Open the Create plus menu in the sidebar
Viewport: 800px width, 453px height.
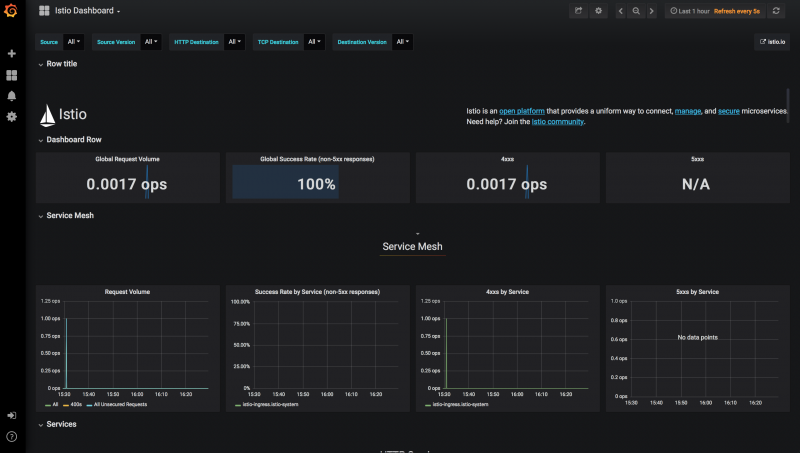12,53
